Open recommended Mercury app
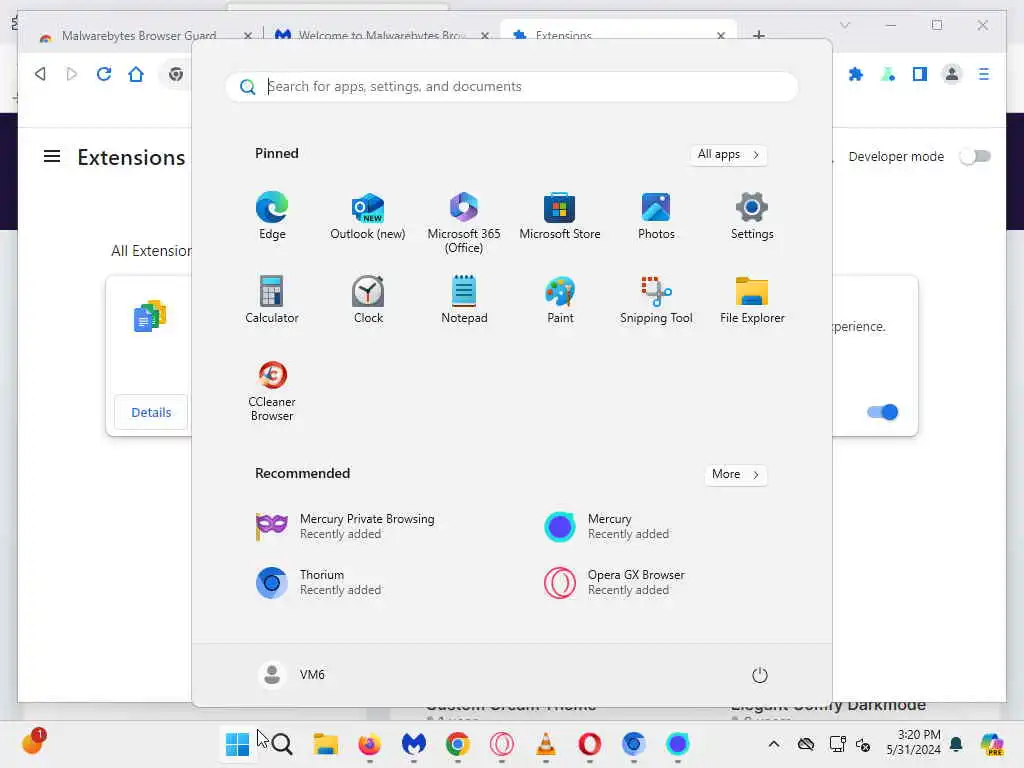This screenshot has width=1024, height=768. click(607, 526)
